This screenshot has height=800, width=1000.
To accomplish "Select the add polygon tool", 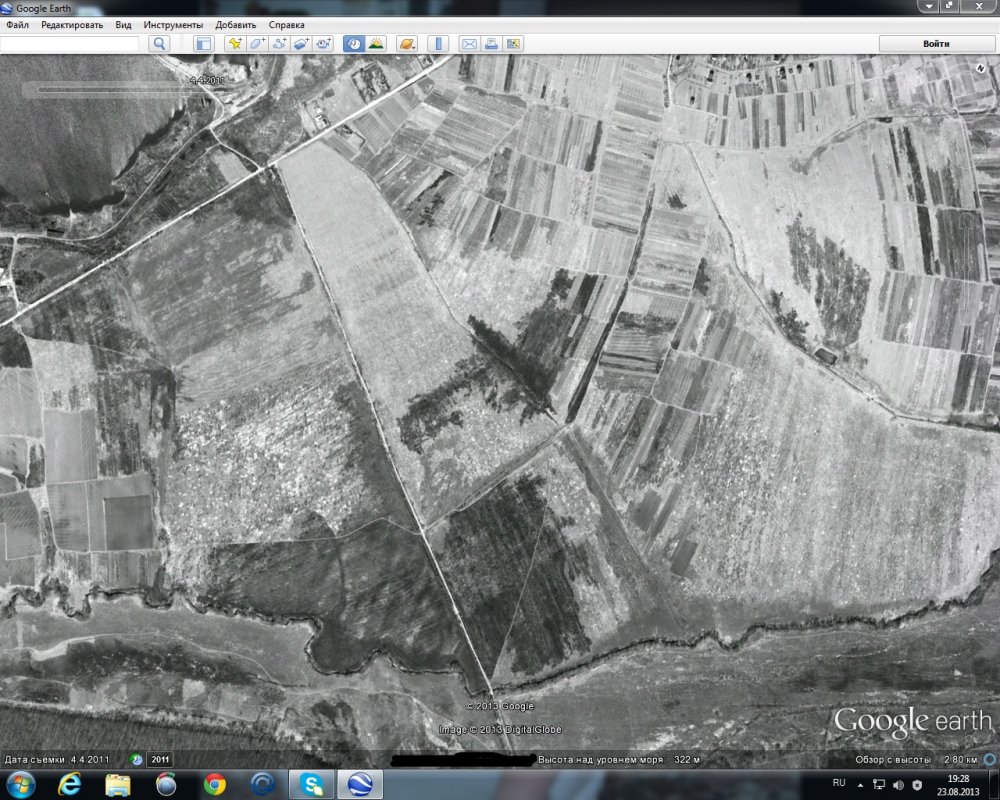I will (x=257, y=44).
